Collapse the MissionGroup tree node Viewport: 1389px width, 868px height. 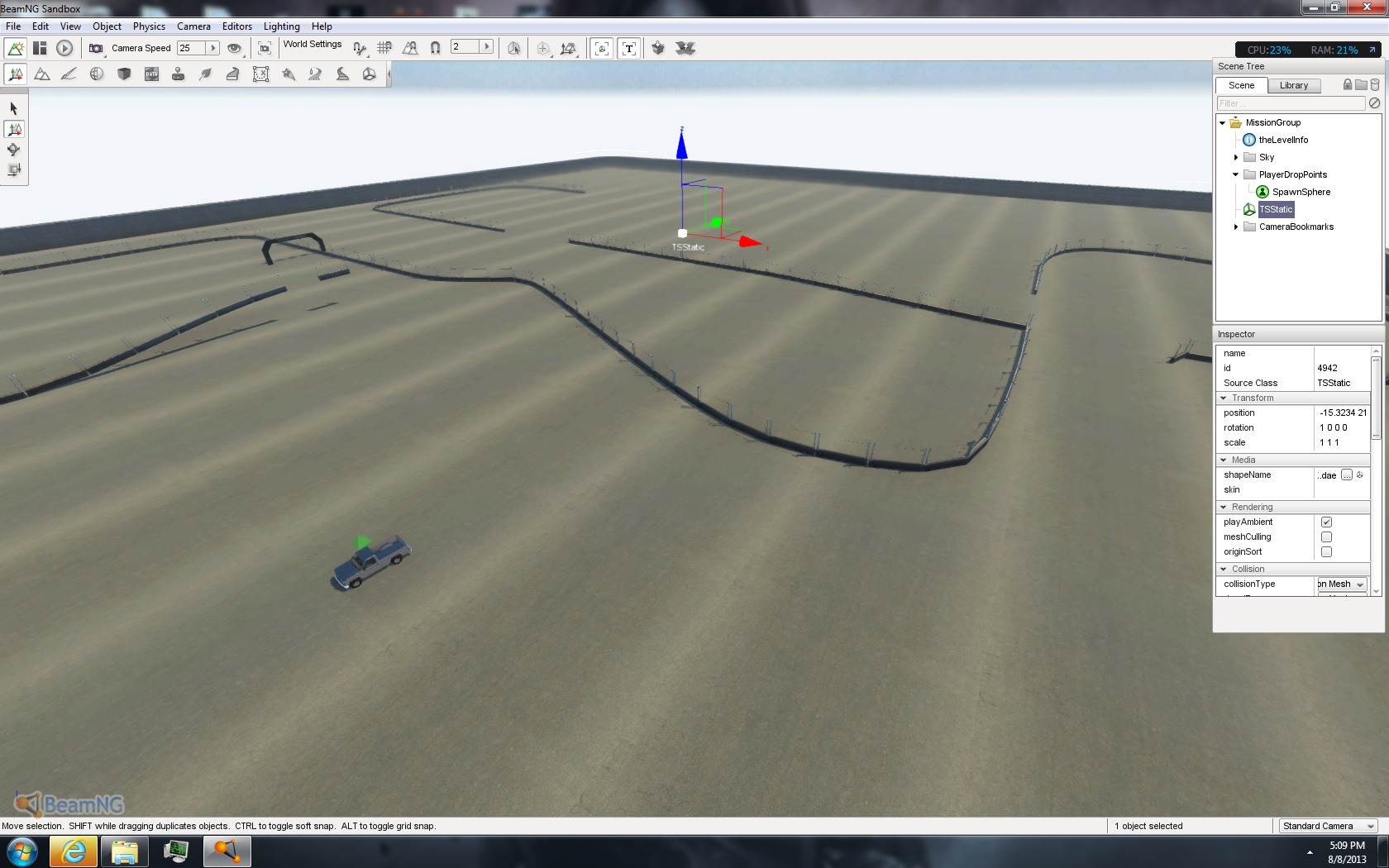click(1222, 123)
